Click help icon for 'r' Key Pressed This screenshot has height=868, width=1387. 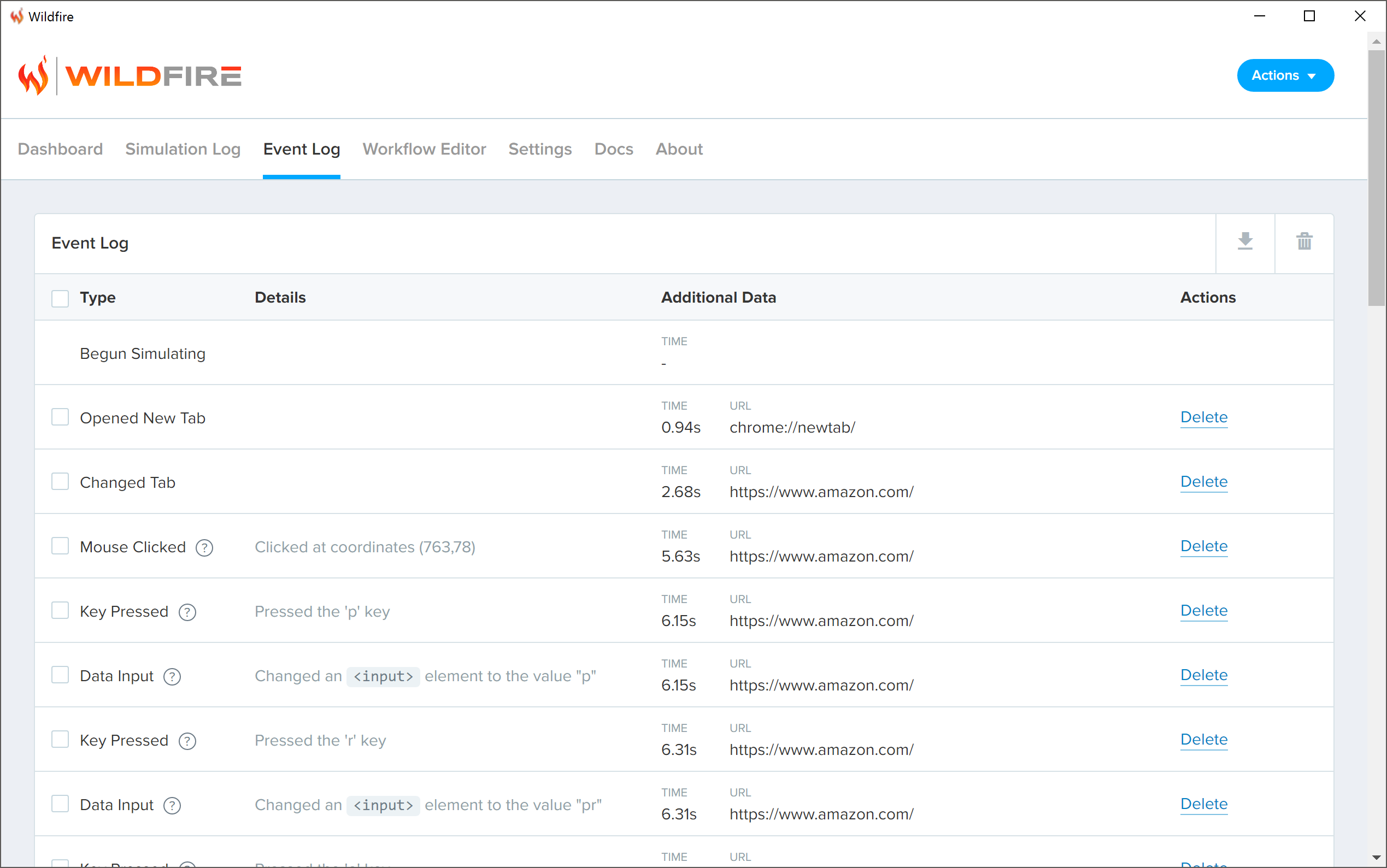click(187, 741)
